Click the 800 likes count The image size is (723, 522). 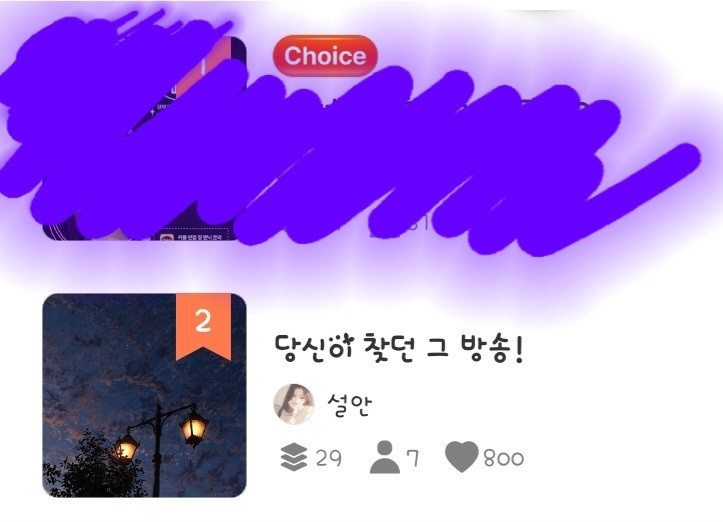pyautogui.click(x=504, y=458)
